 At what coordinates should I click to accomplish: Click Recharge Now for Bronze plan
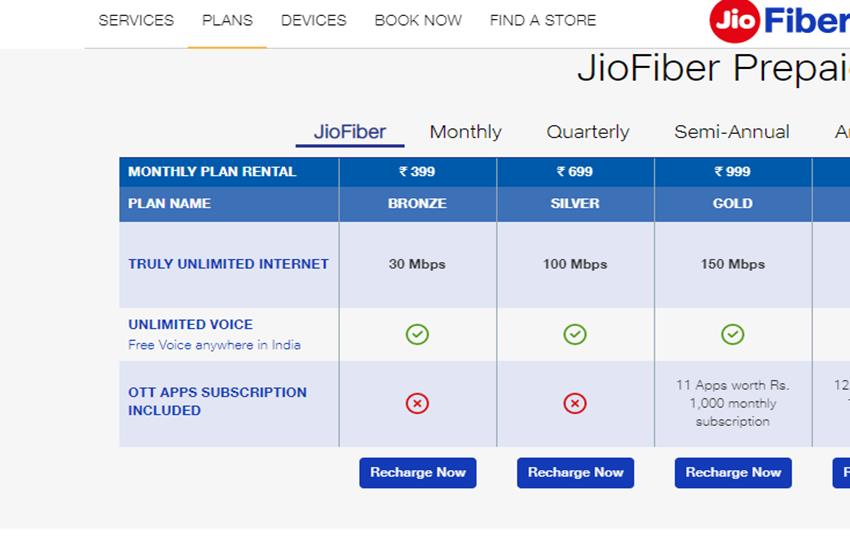click(x=417, y=473)
